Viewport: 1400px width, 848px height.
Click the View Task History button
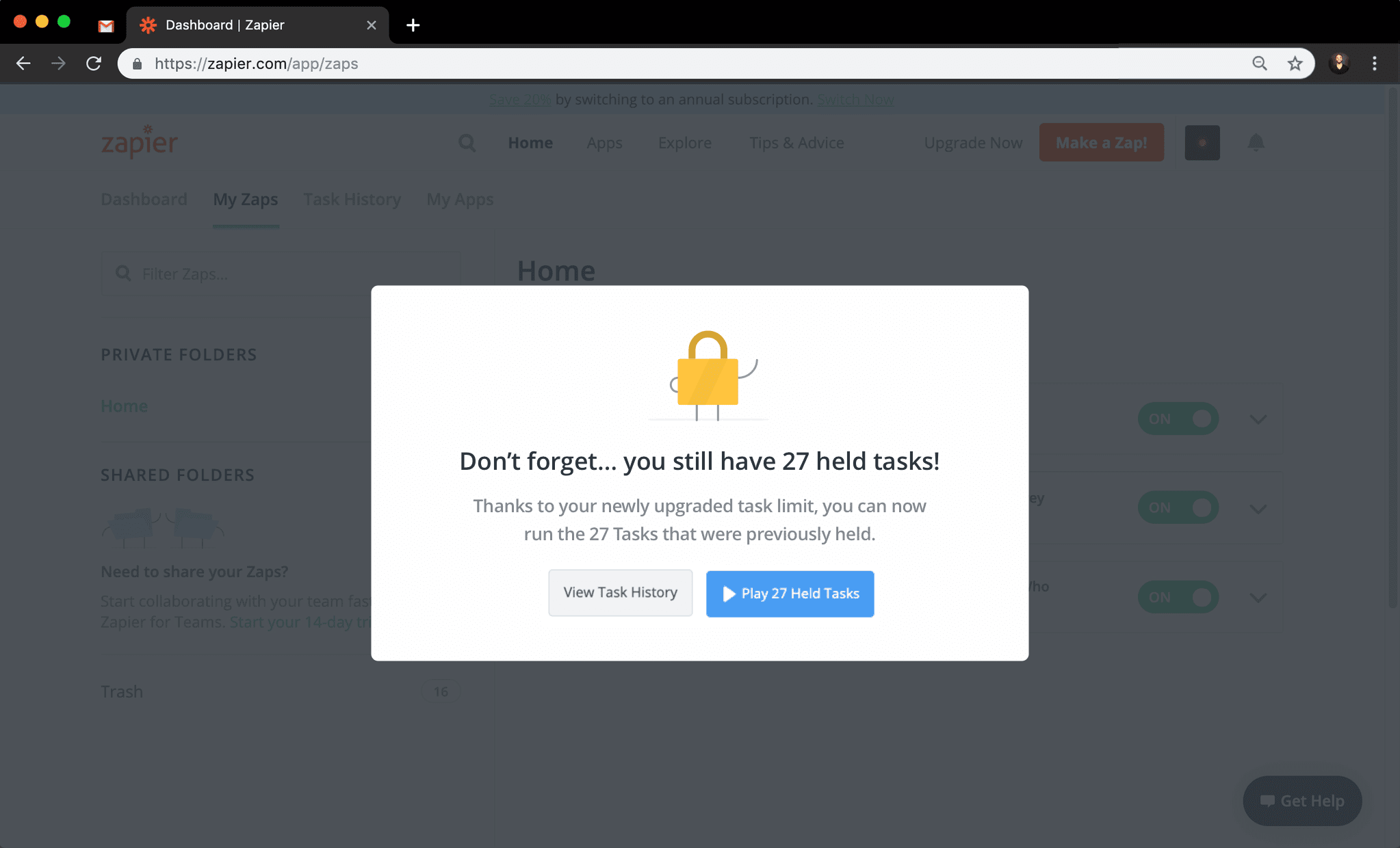(620, 593)
